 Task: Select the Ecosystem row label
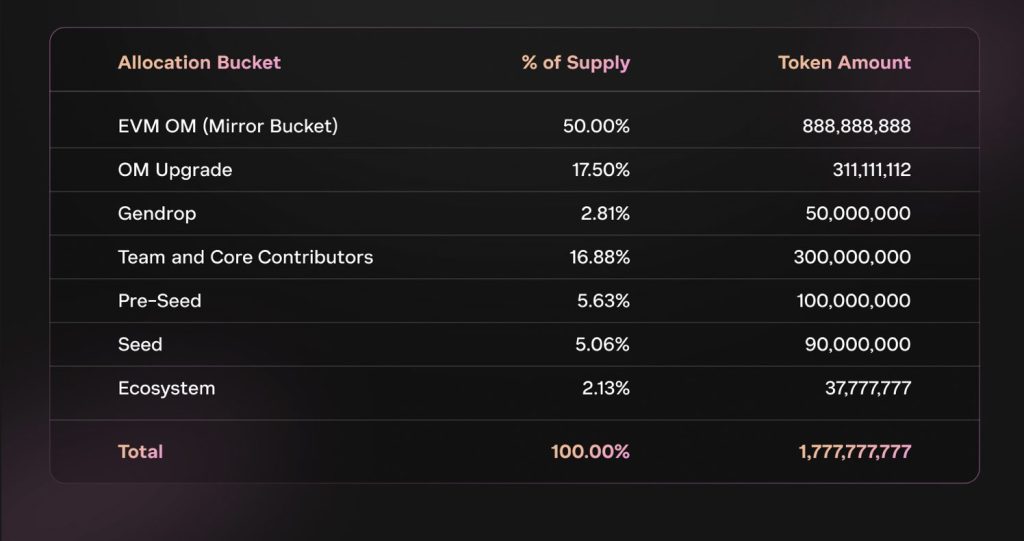pyautogui.click(x=167, y=389)
